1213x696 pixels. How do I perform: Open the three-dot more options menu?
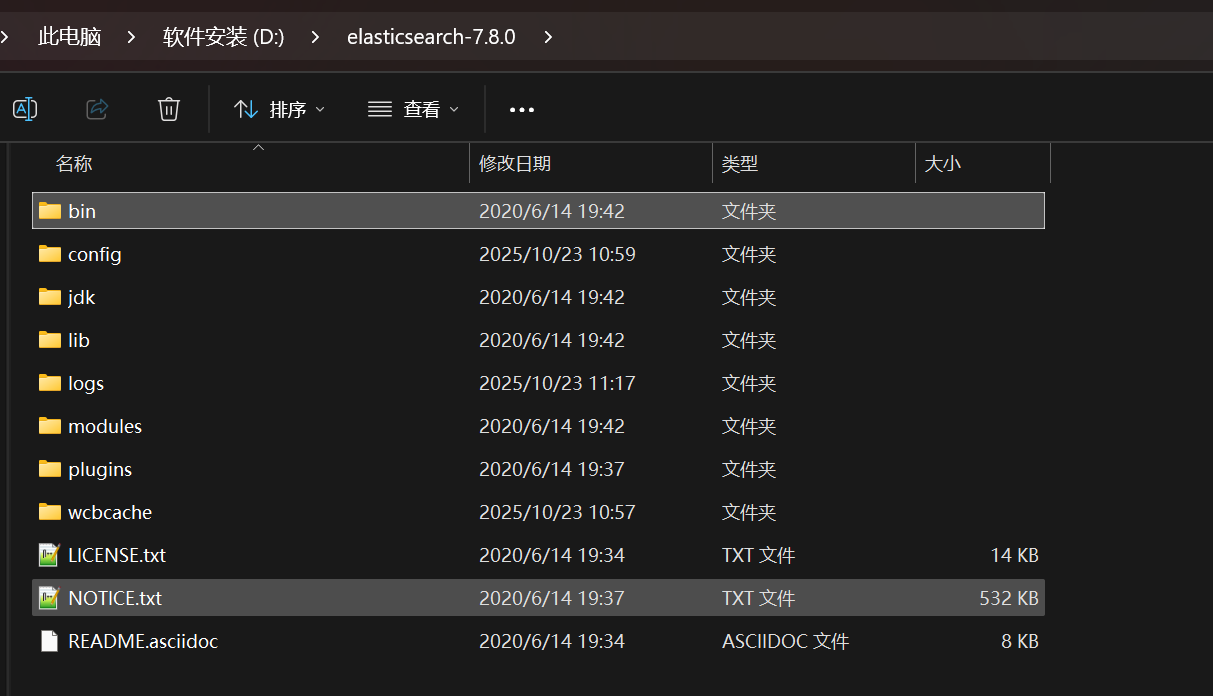tap(522, 110)
